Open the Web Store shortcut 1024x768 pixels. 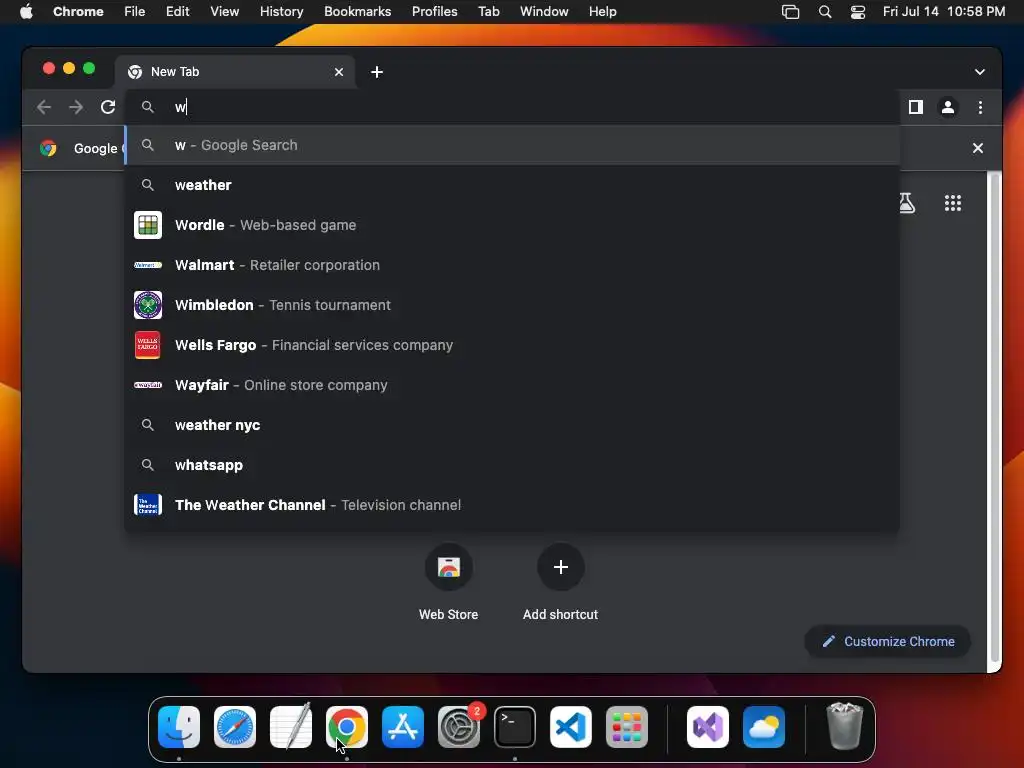coord(449,567)
